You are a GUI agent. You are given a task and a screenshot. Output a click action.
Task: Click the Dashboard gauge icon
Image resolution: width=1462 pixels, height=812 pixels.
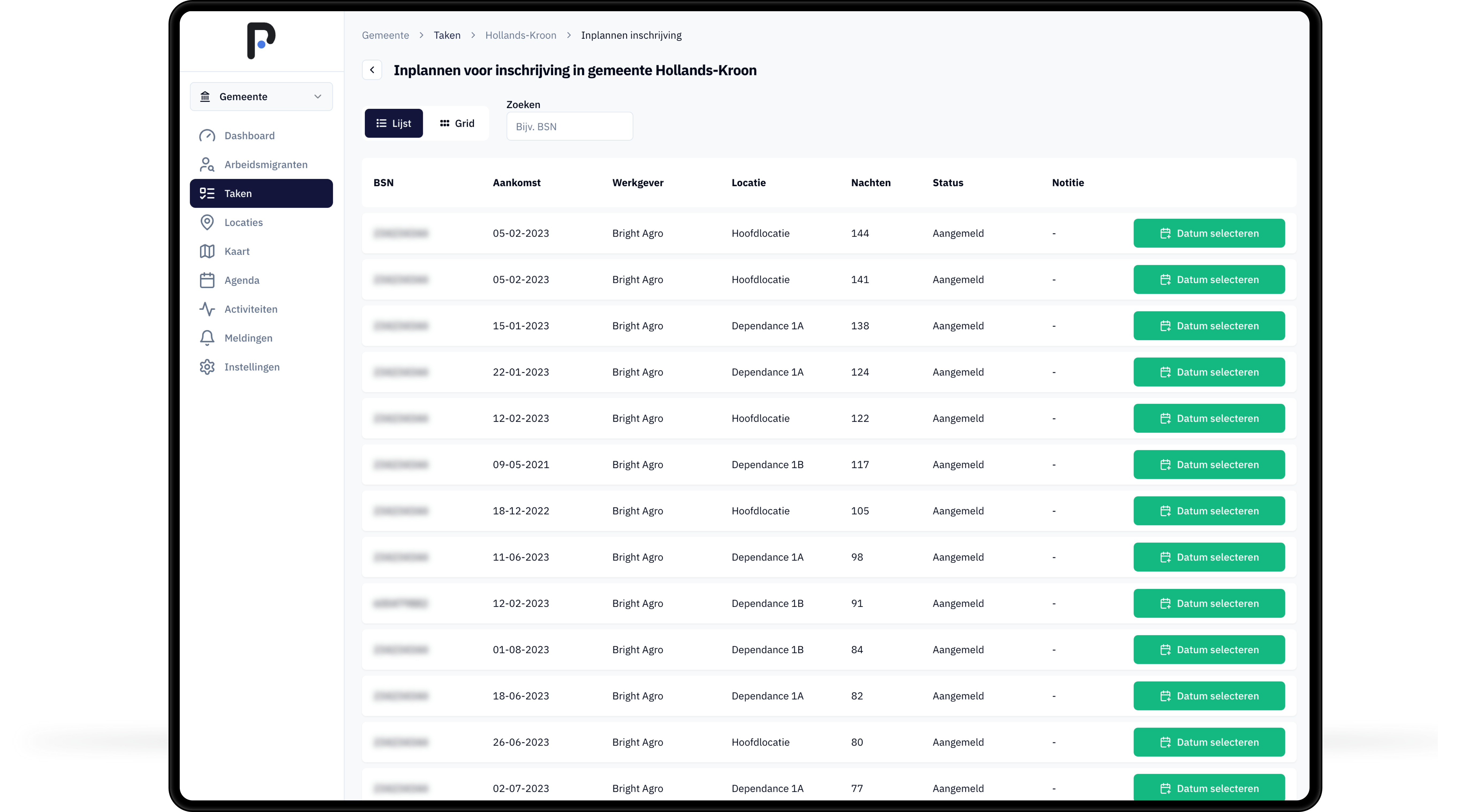207,136
